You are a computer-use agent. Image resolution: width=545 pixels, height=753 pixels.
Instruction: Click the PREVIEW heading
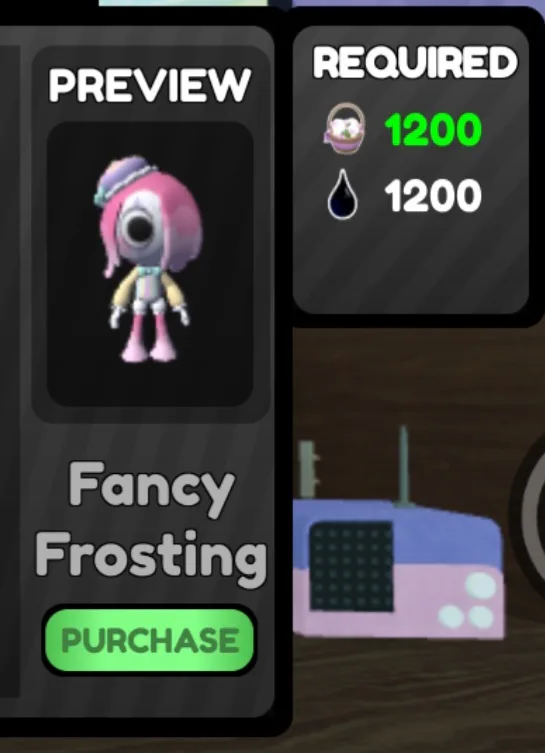pyautogui.click(x=150, y=85)
